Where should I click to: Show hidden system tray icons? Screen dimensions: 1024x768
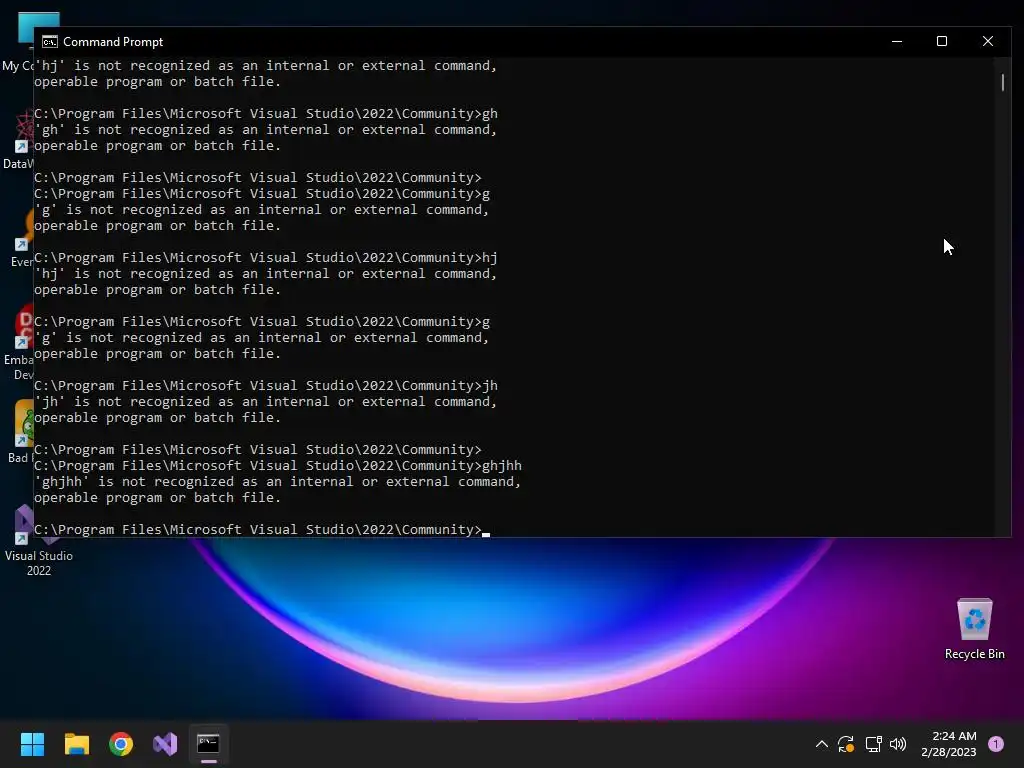[822, 744]
